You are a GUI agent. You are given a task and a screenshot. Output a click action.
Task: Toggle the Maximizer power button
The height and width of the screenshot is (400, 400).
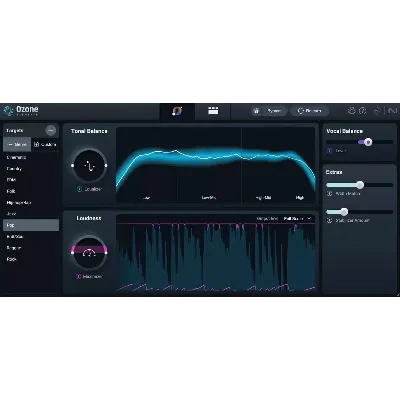(79, 276)
